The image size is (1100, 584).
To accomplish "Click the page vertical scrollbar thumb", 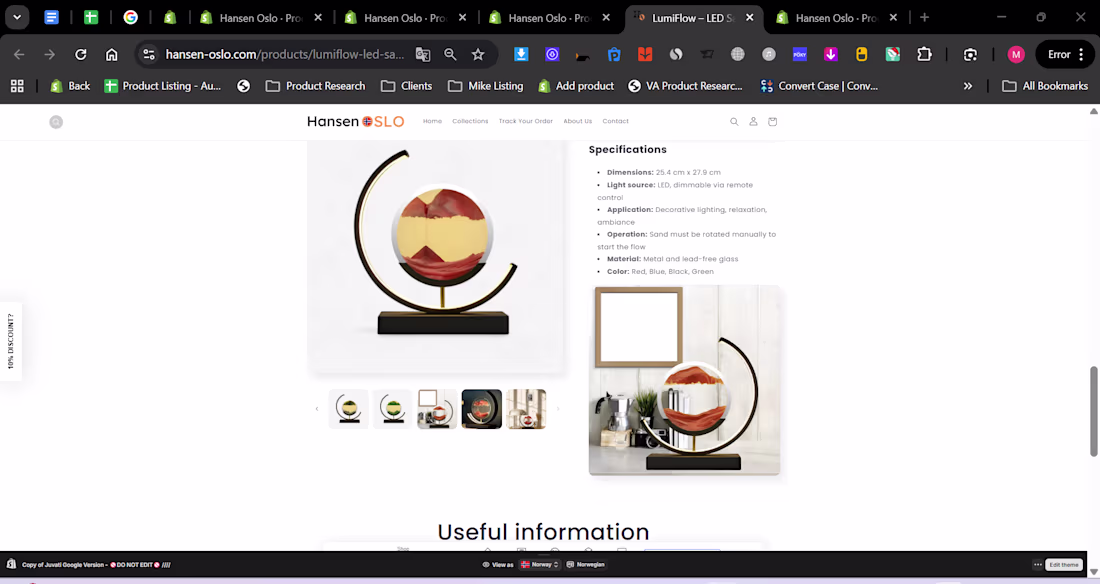I will (1094, 411).
